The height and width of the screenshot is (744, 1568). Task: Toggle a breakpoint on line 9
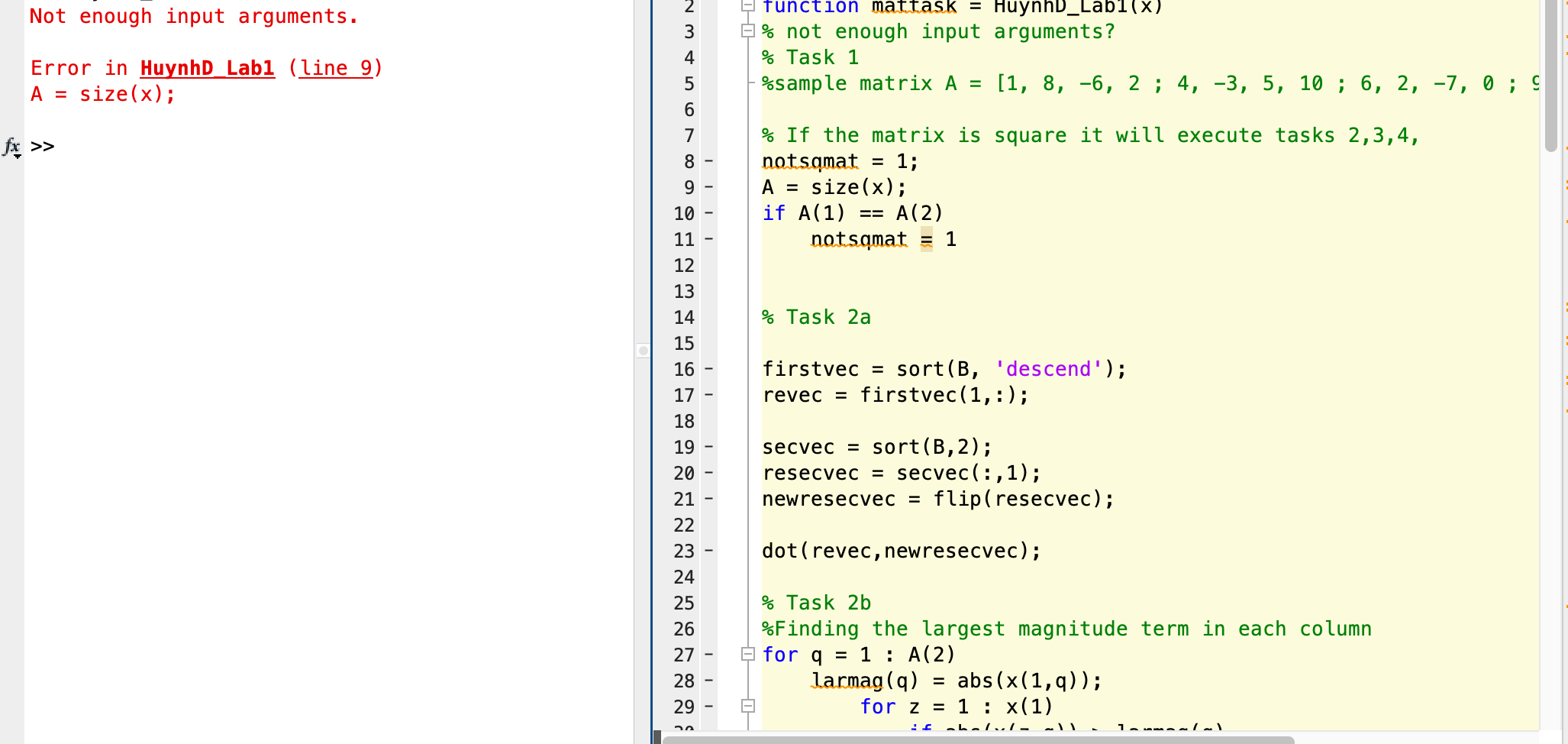click(x=708, y=187)
